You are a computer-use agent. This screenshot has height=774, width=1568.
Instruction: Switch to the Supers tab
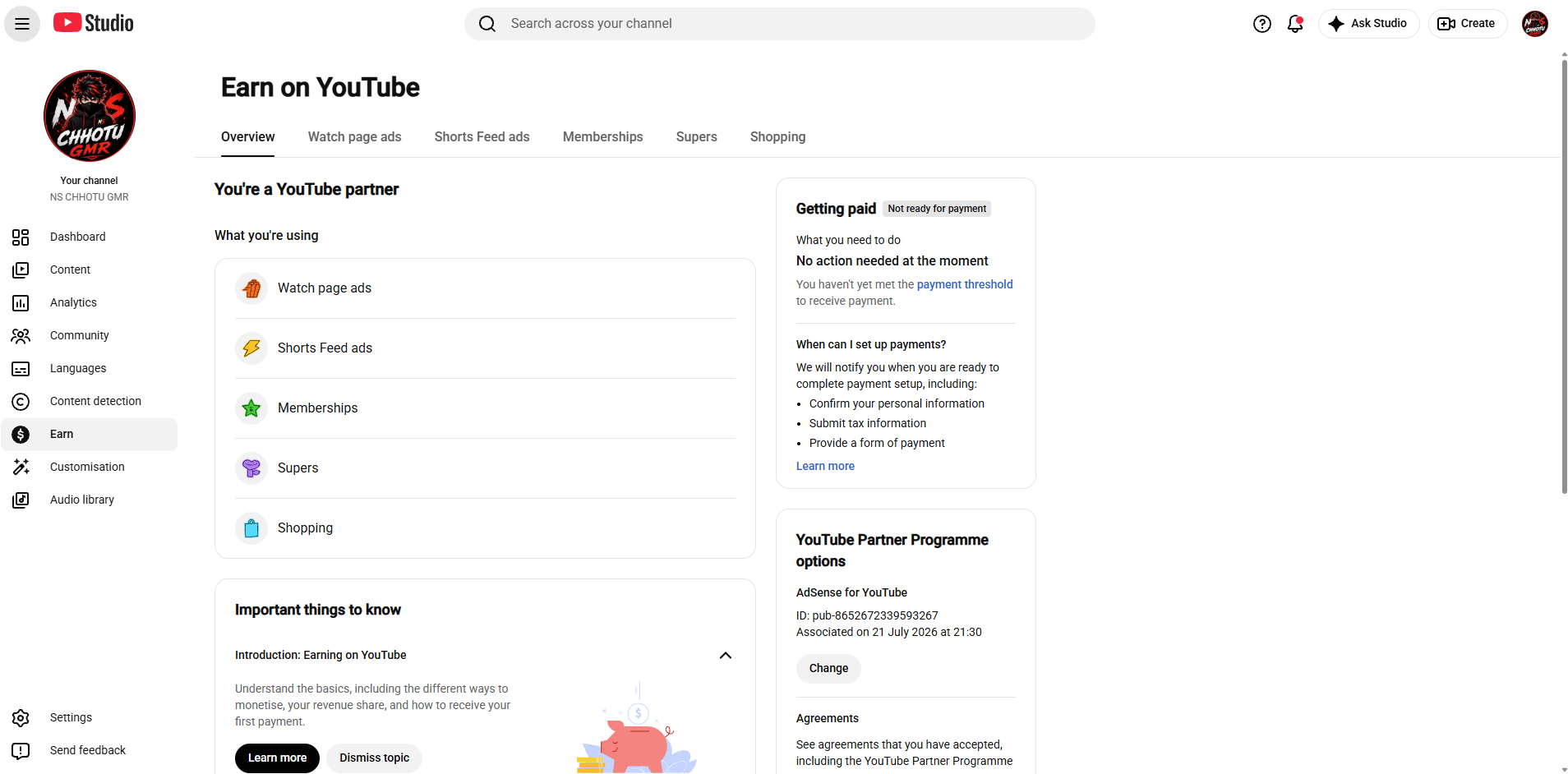coord(696,136)
